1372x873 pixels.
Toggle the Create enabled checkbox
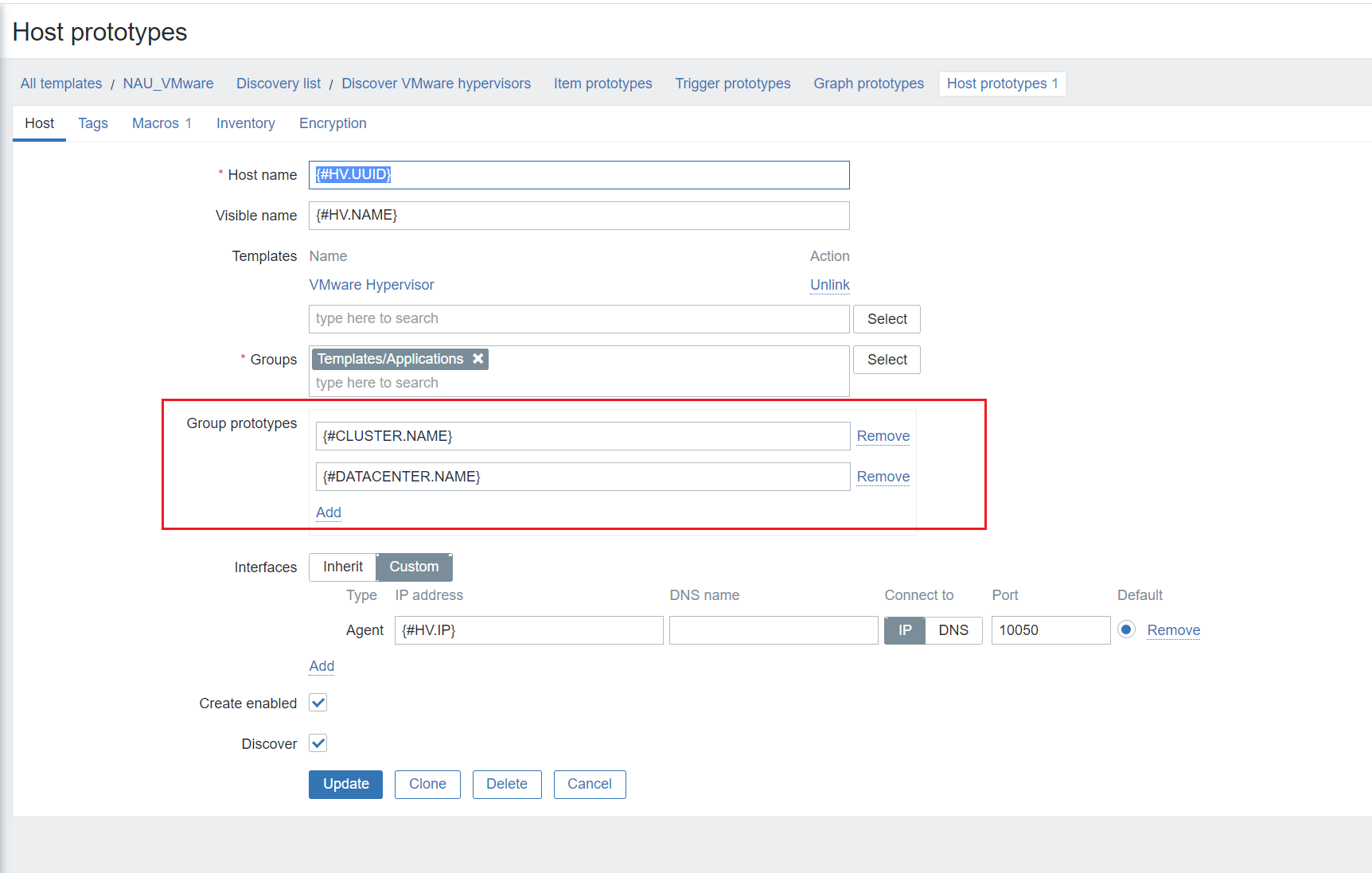coord(318,703)
